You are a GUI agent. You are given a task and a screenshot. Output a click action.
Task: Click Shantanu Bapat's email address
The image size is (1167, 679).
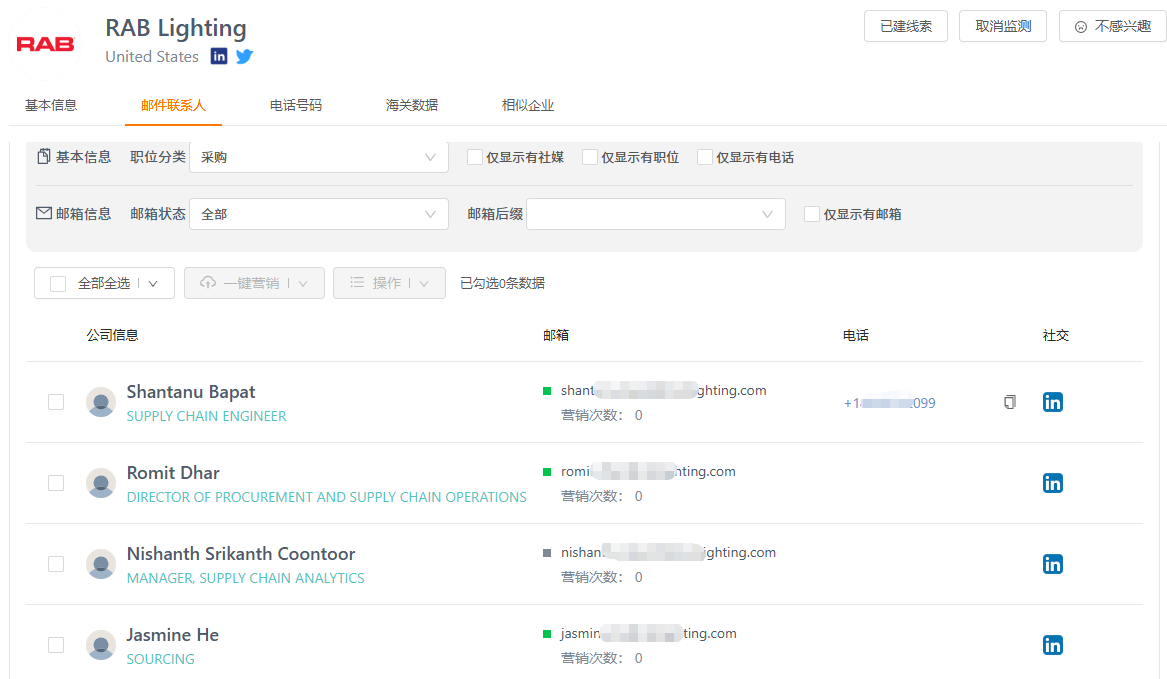(x=663, y=390)
